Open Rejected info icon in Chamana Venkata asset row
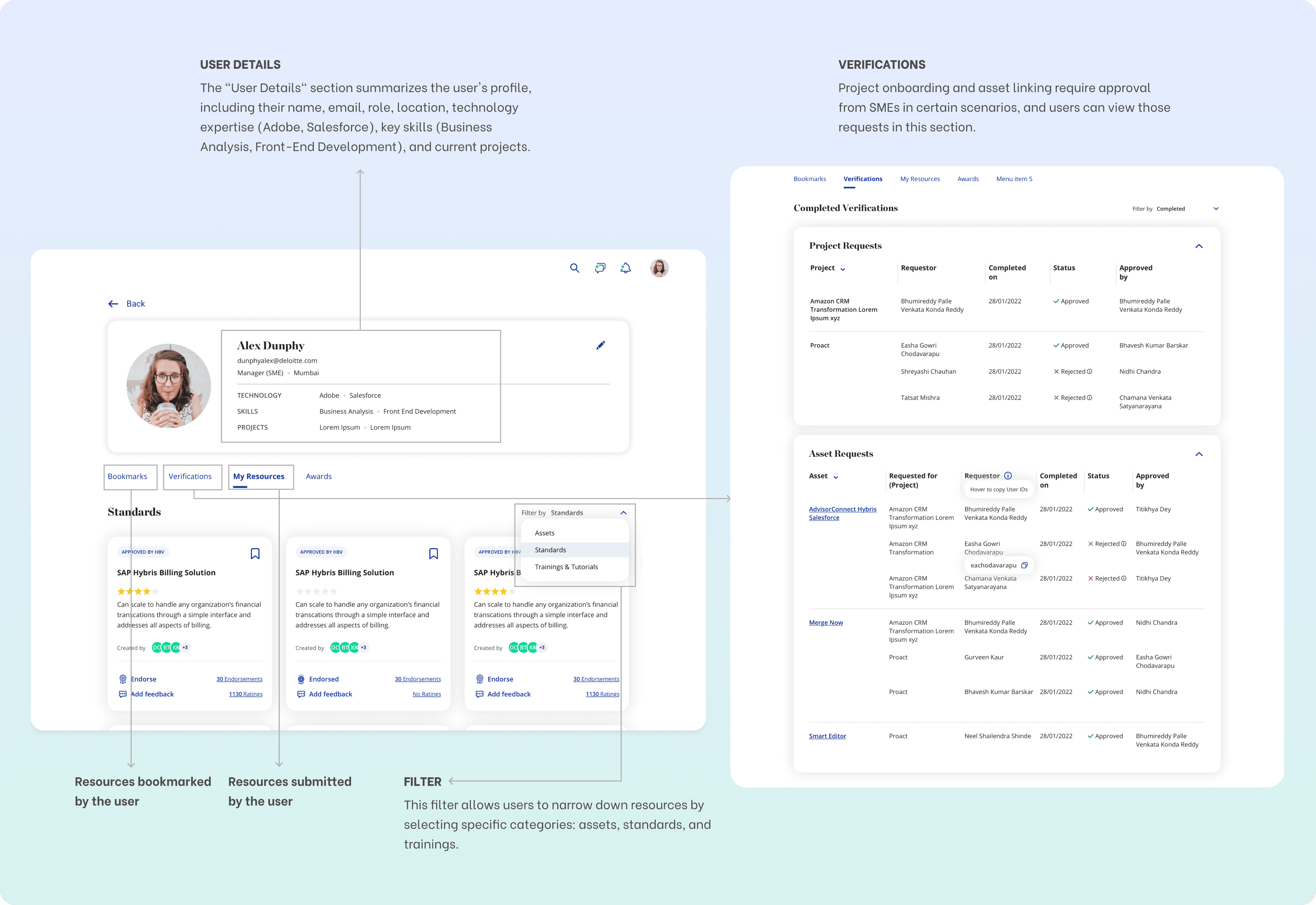1316x905 pixels. pos(1123,578)
